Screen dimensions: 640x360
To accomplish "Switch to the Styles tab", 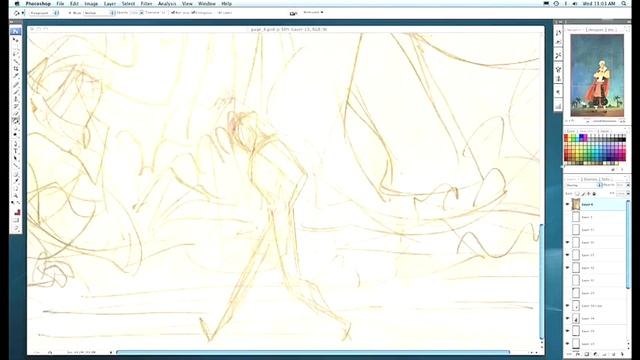I will pos(604,131).
